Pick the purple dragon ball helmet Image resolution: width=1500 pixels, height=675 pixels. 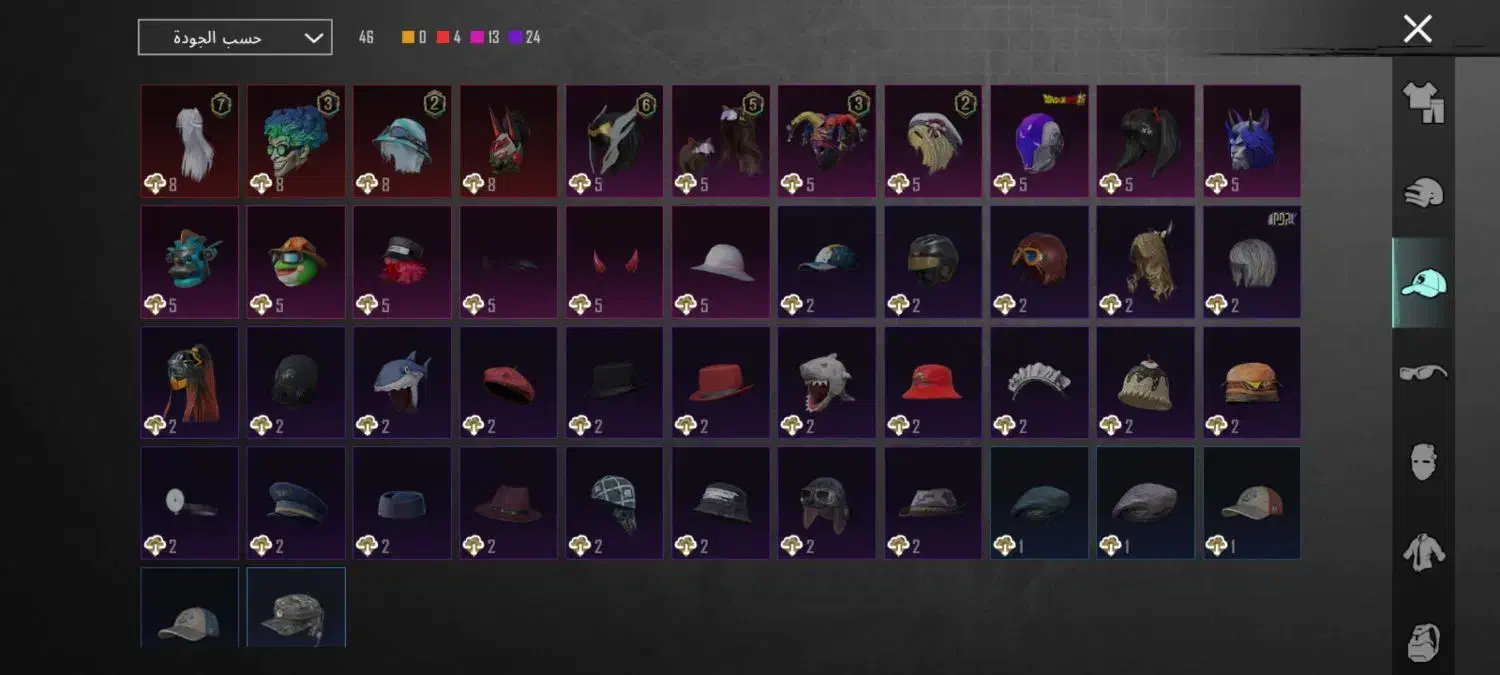(x=1040, y=141)
